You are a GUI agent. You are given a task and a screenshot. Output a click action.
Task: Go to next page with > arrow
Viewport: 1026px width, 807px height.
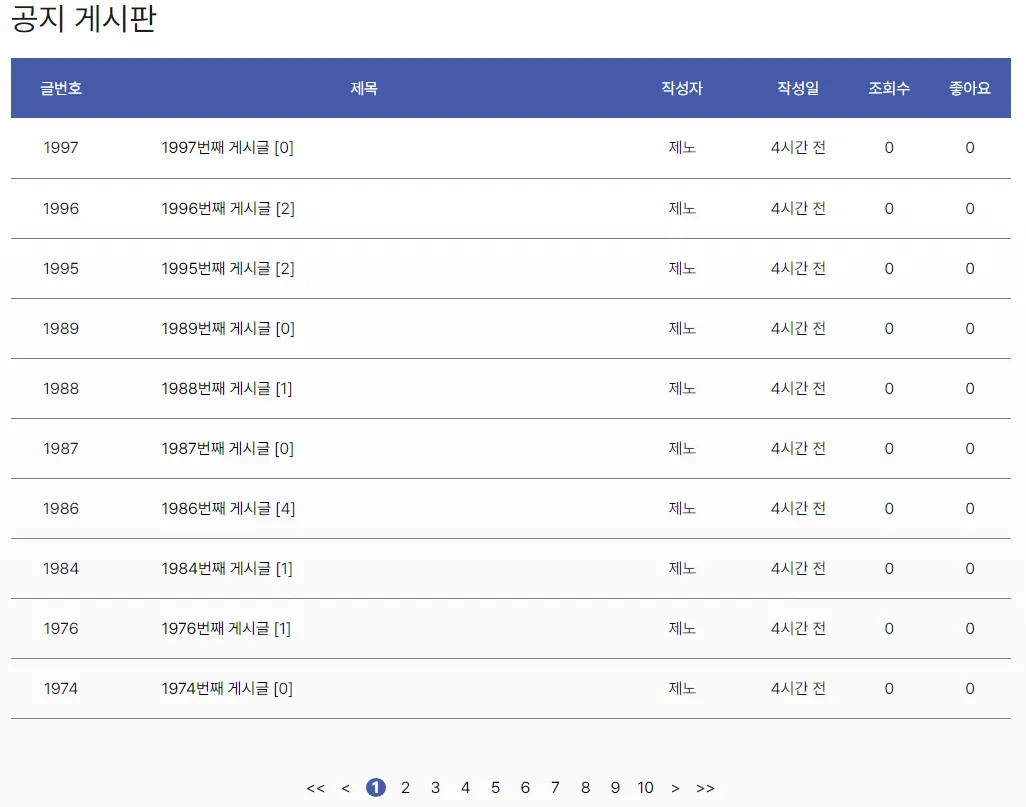pos(675,788)
